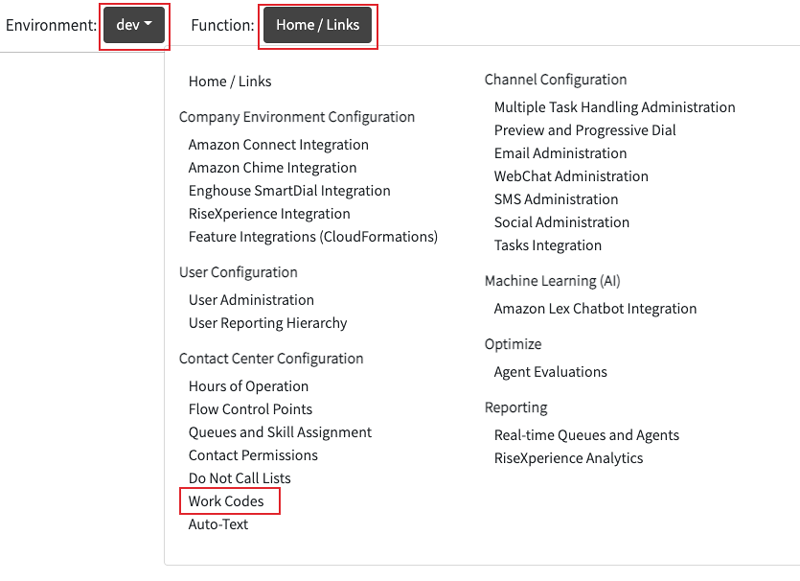Choose Amazon Chime Integration

[272, 168]
